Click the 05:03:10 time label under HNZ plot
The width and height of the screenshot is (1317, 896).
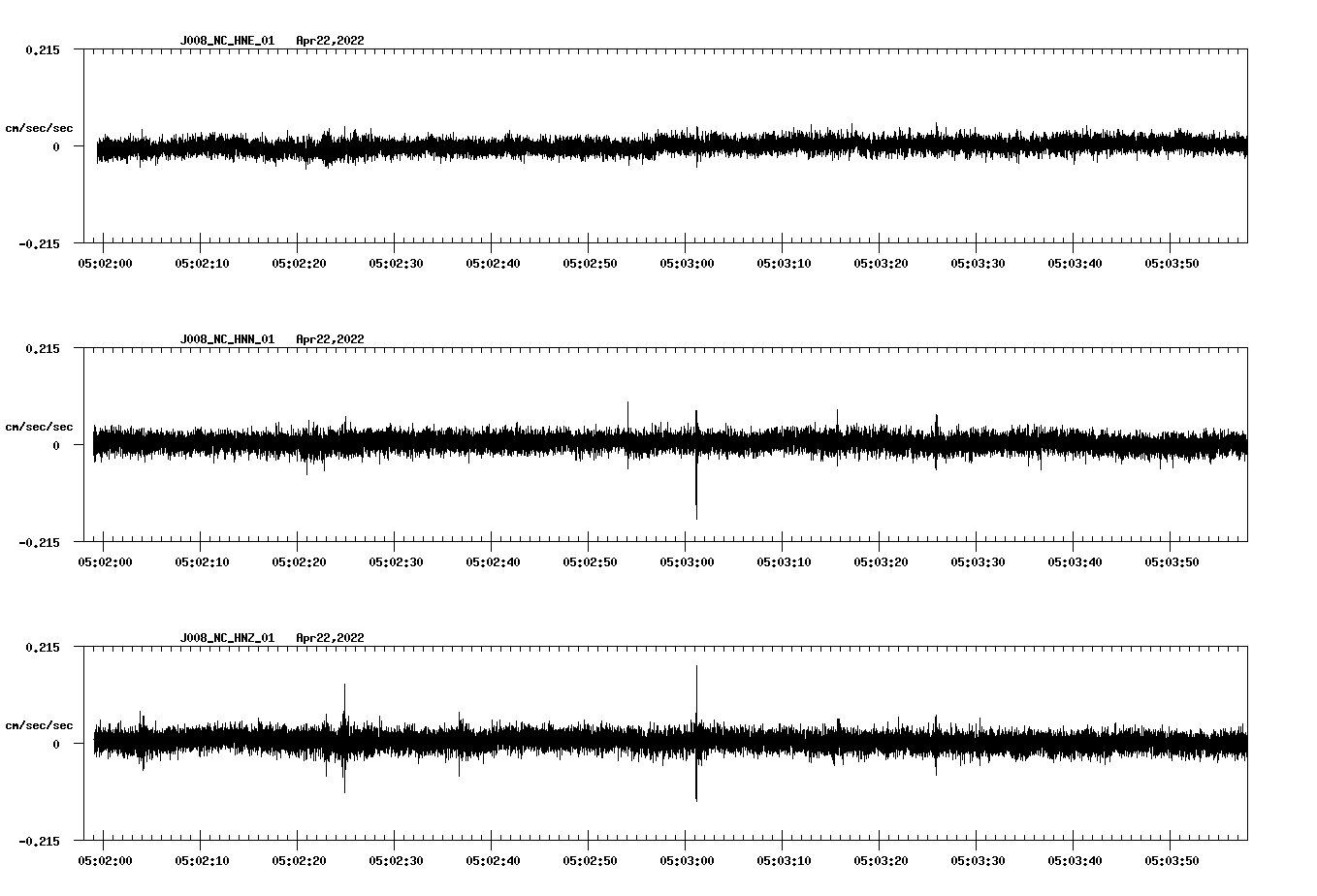coord(784,860)
